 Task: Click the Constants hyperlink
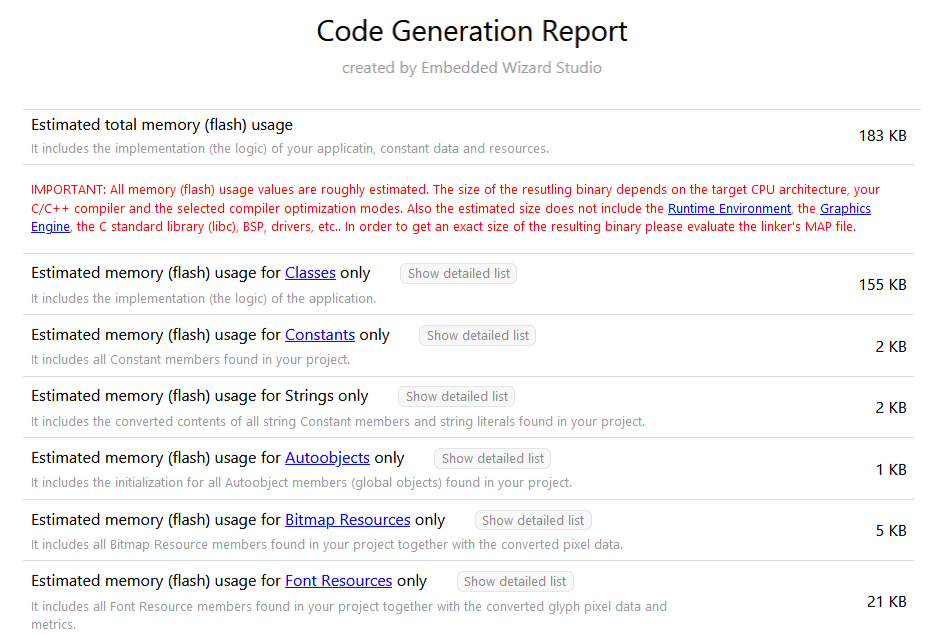320,335
